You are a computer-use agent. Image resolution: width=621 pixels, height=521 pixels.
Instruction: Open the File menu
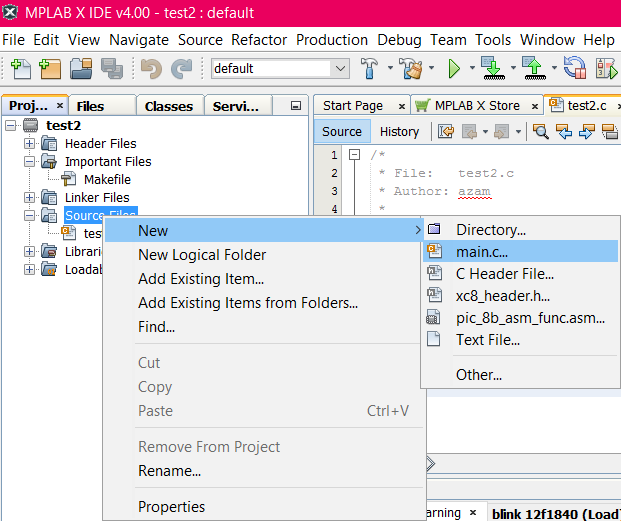[13, 40]
